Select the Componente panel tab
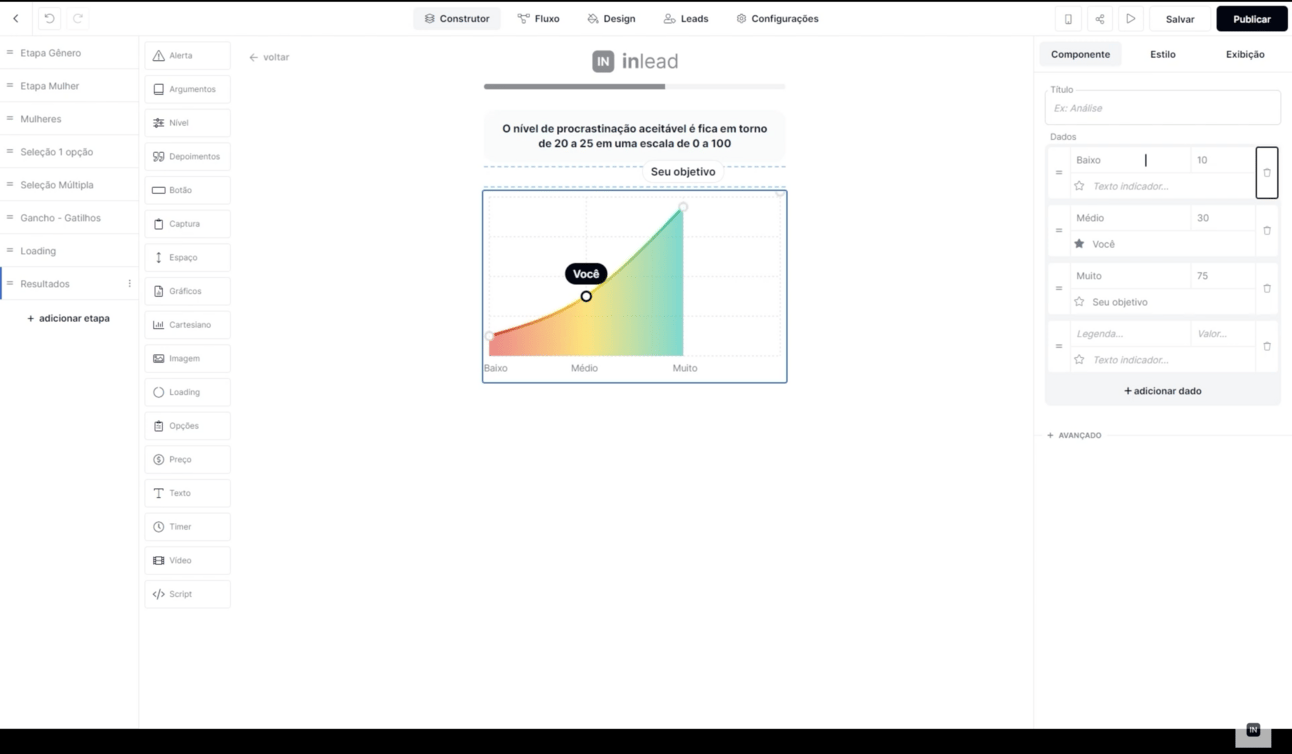 pos(1080,54)
